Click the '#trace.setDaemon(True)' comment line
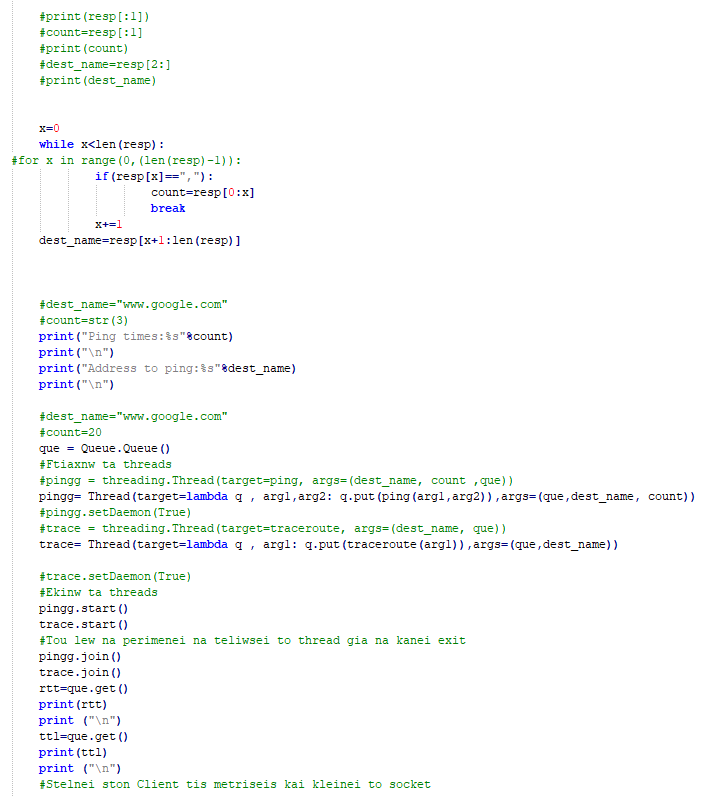The width and height of the screenshot is (722, 796). click(x=115, y=576)
